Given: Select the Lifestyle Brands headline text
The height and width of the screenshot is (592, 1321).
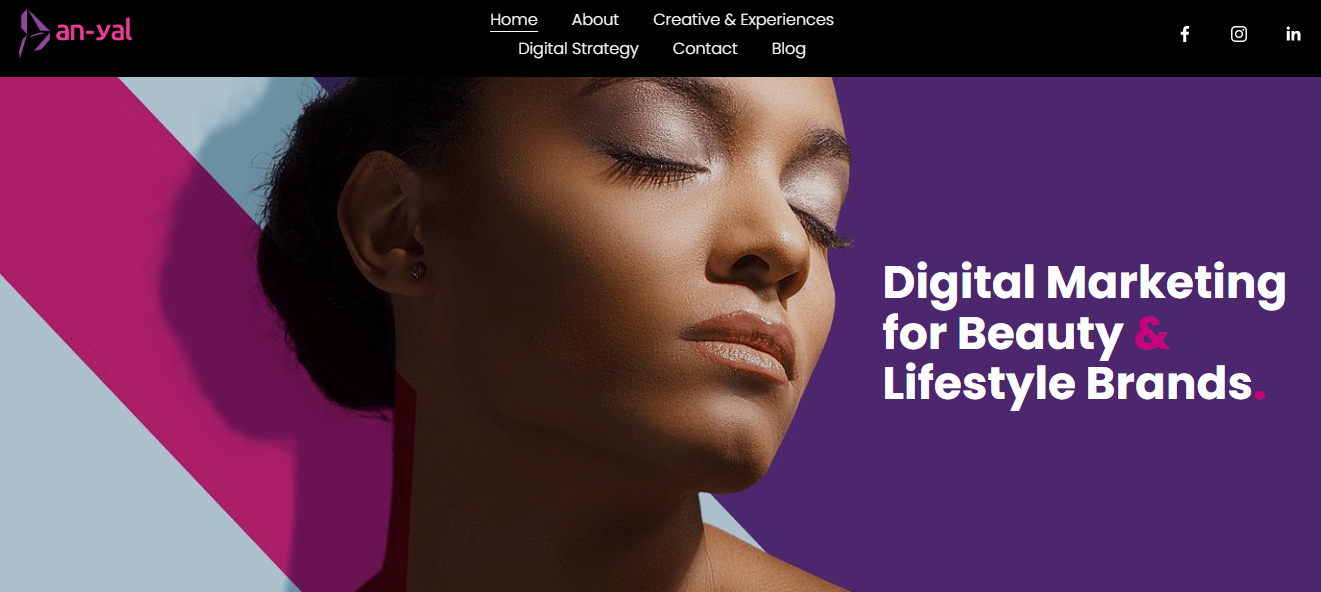Looking at the screenshot, I should click(x=1067, y=384).
